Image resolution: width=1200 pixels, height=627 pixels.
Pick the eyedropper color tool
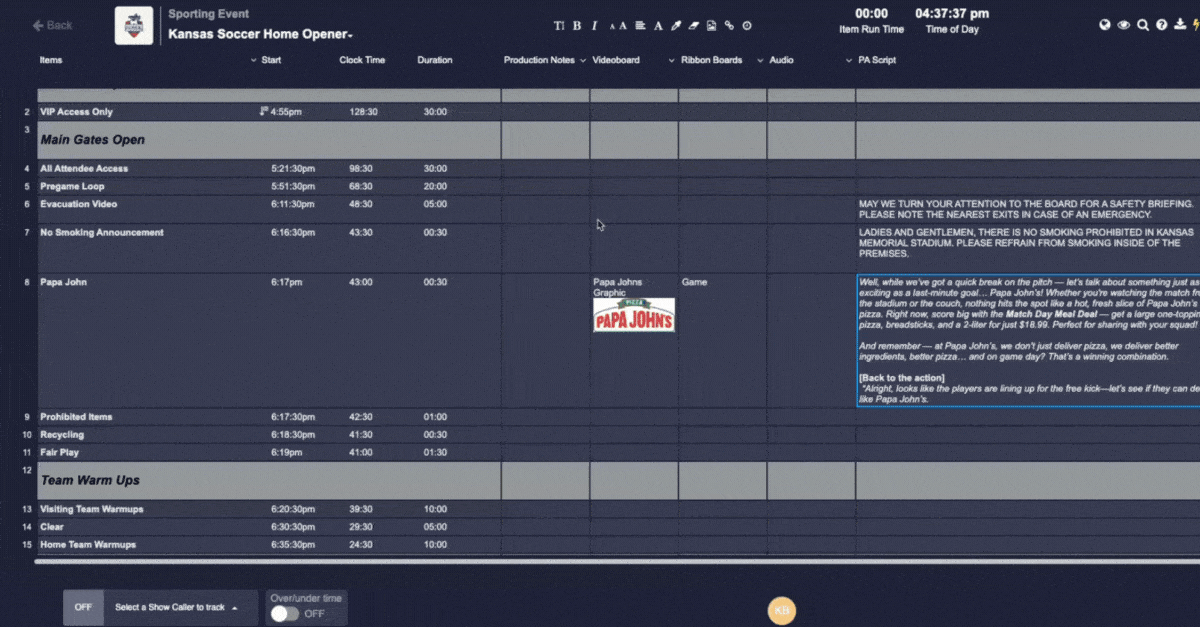point(676,26)
